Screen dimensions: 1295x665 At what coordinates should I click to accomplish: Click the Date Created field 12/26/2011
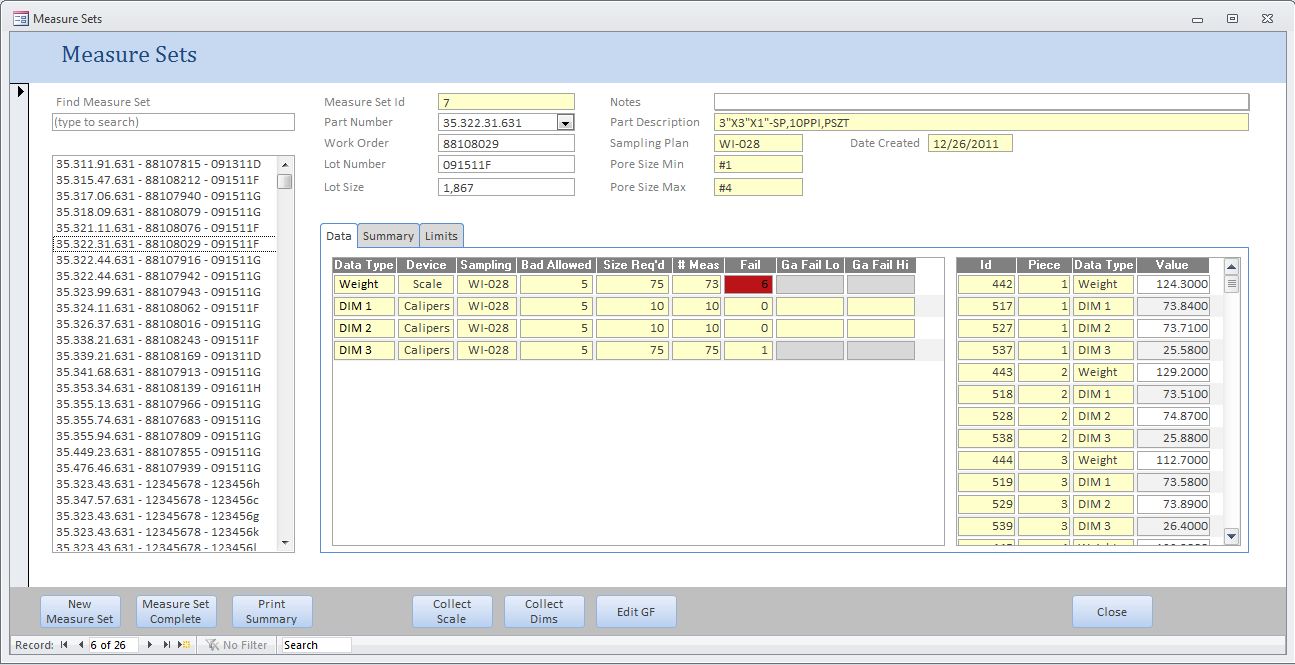click(970, 143)
